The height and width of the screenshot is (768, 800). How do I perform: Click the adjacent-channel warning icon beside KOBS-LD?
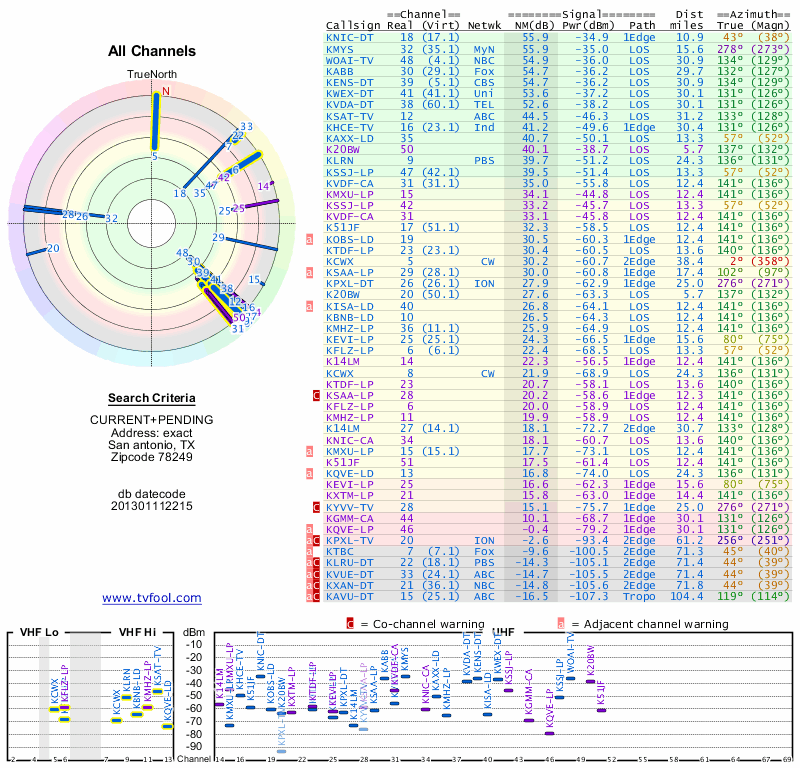coord(310,239)
